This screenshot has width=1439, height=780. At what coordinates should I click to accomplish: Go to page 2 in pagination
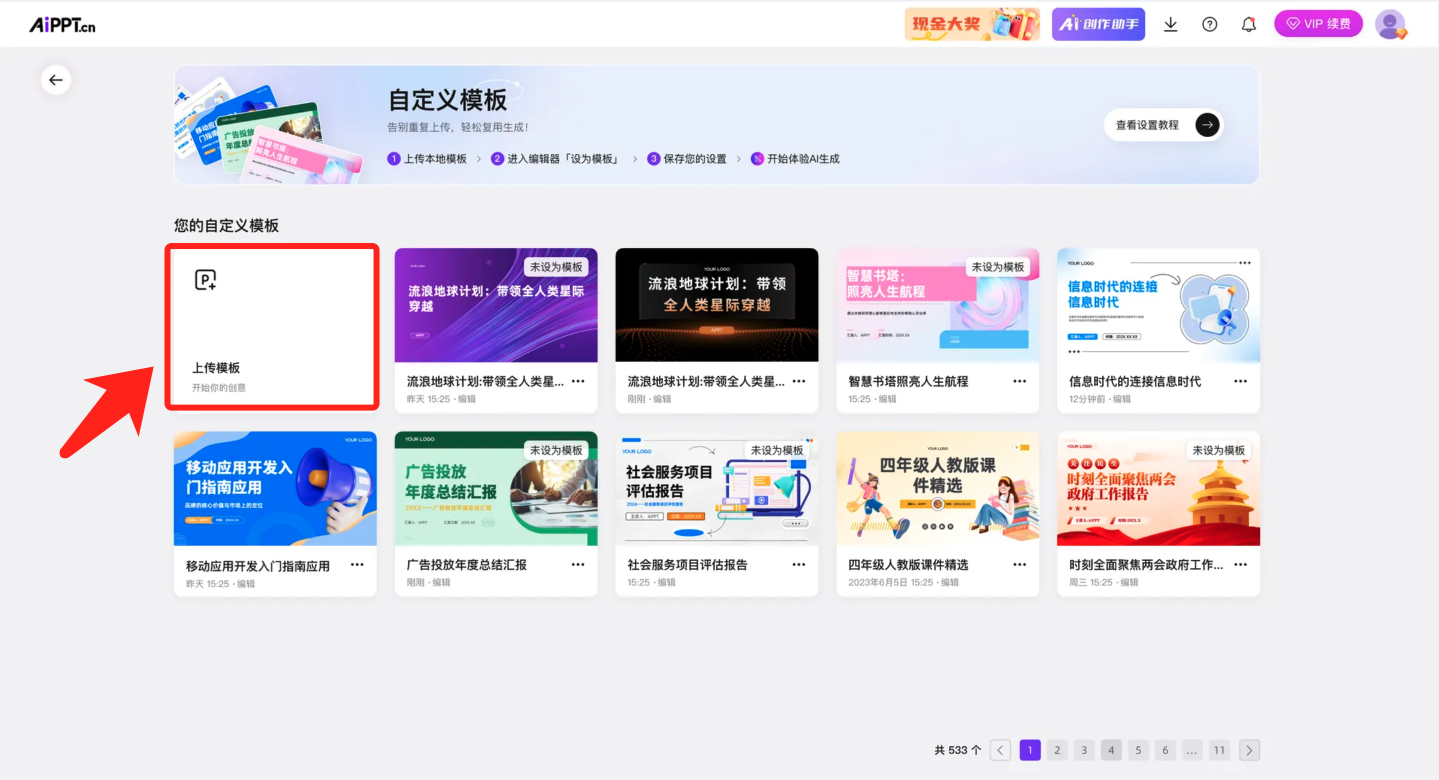click(1057, 750)
